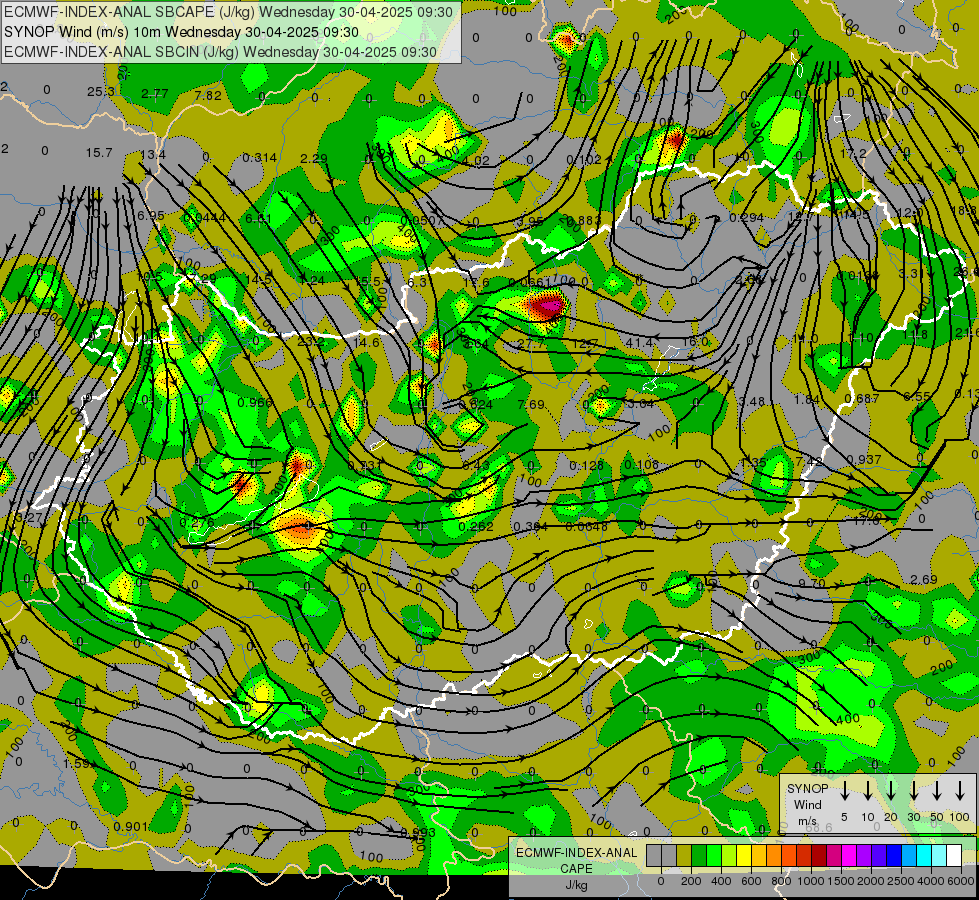Click the 15.7 value on the map
This screenshot has height=900, width=979.
tap(99, 152)
